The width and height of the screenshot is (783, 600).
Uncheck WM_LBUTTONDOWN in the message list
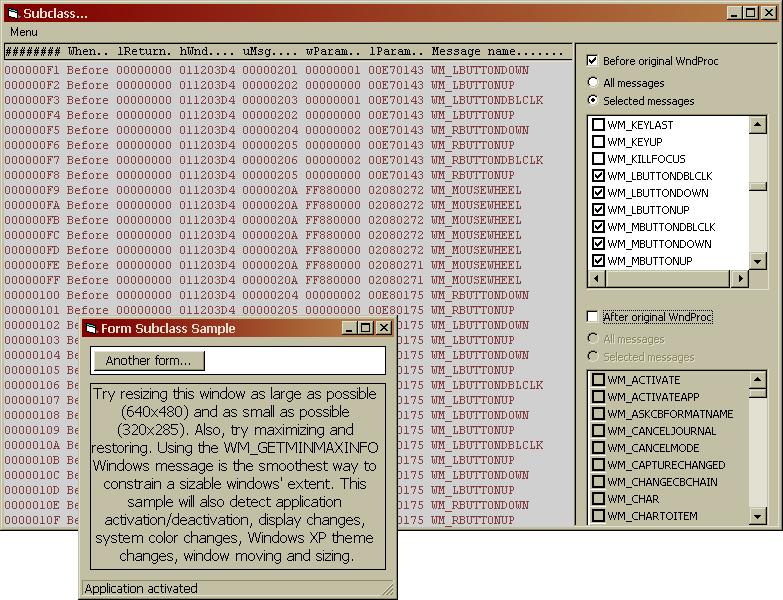click(599, 193)
